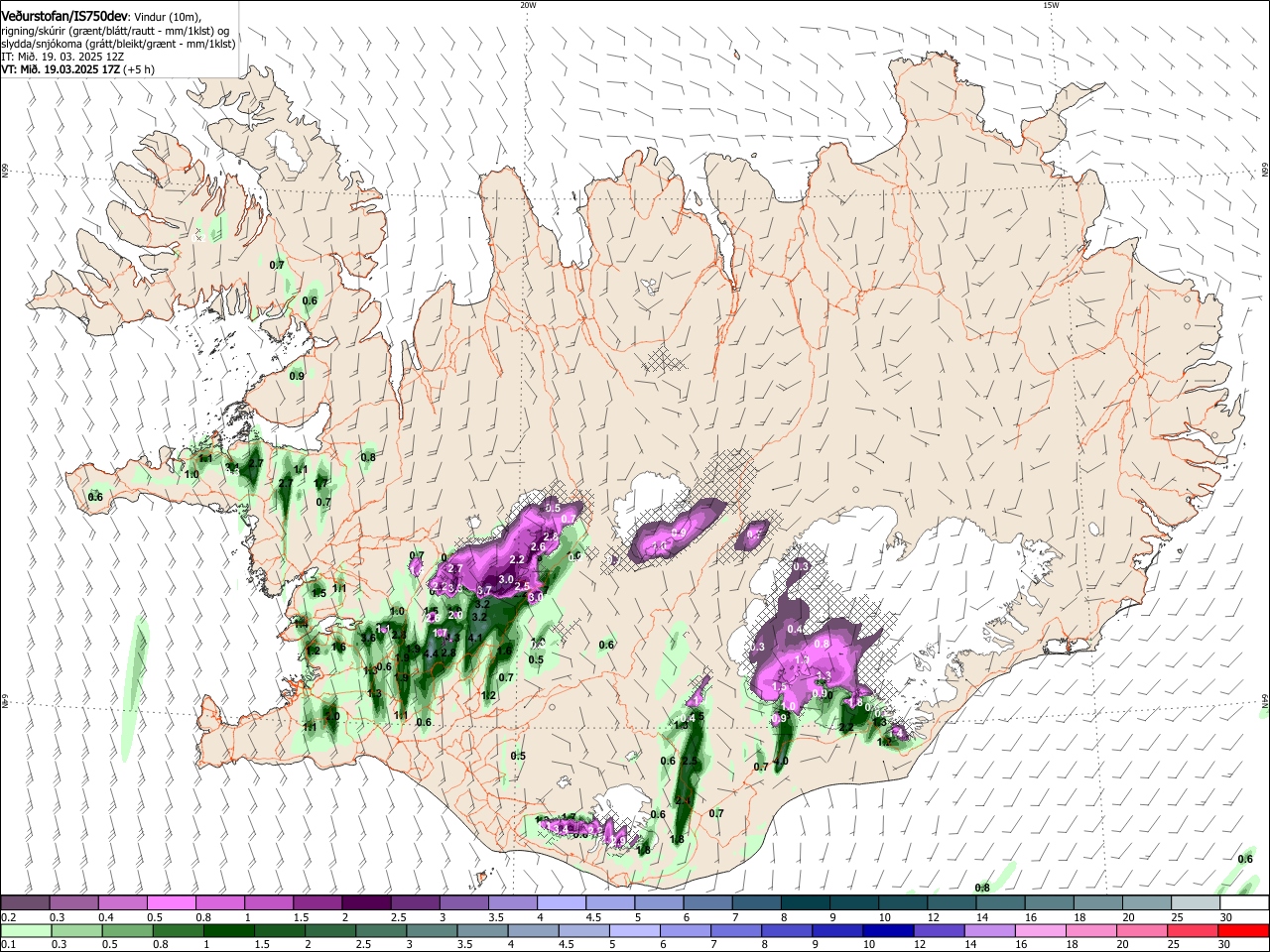Image resolution: width=1270 pixels, height=952 pixels.
Task: Pick the 1.5–2 purple swatch in snow row
Action: [x=317, y=903]
